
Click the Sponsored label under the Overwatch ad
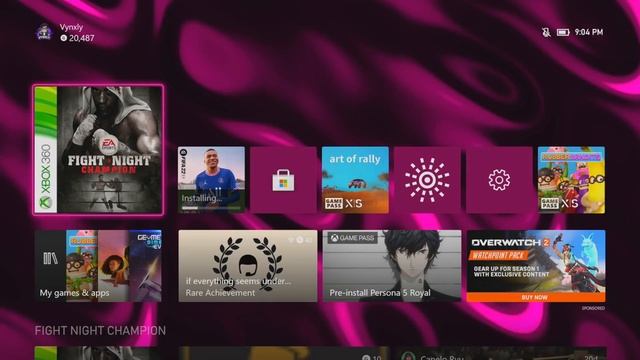click(x=593, y=308)
